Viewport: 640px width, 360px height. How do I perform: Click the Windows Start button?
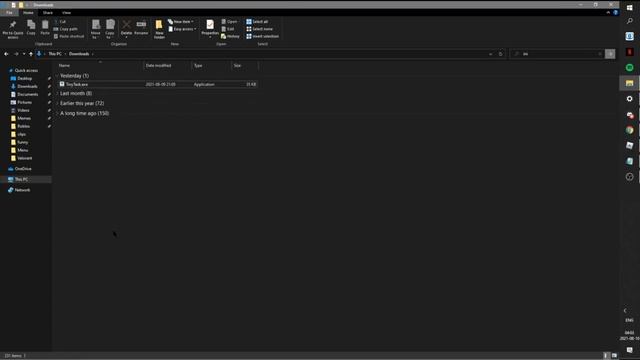point(629,7)
